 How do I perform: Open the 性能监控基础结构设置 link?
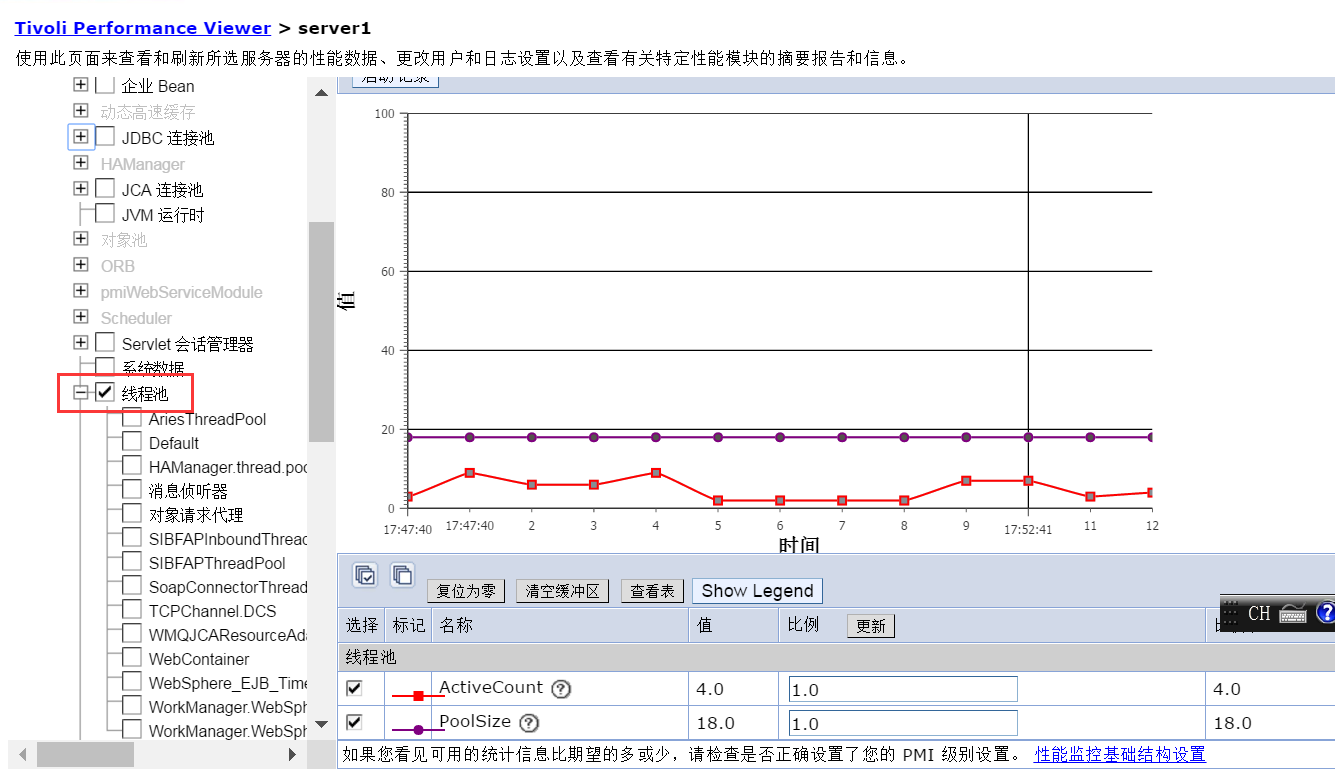[x=1120, y=754]
